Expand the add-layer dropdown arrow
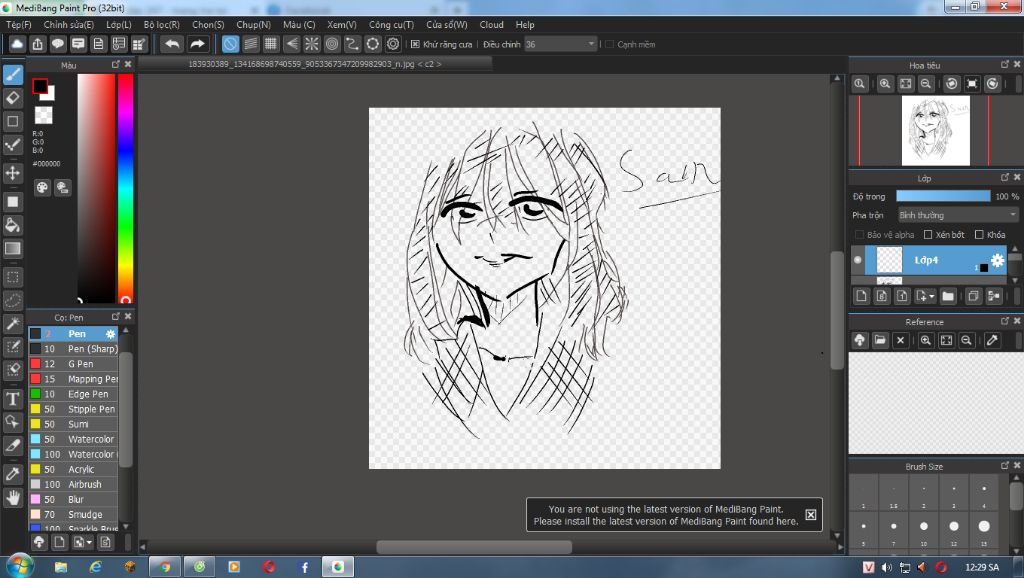 pos(931,296)
